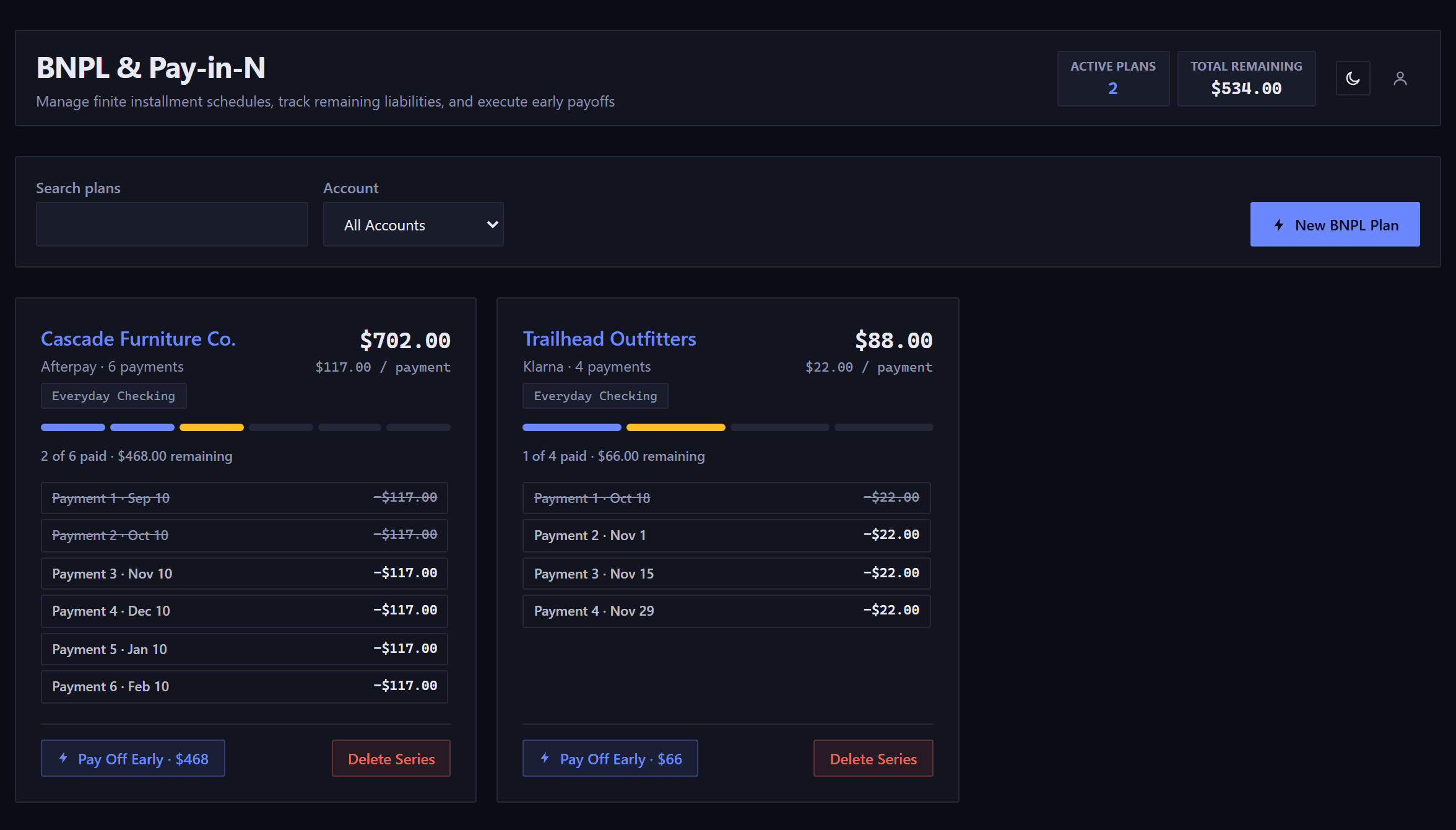Click Trailhead's first blue progress segment
1456x830 pixels.
572,427
